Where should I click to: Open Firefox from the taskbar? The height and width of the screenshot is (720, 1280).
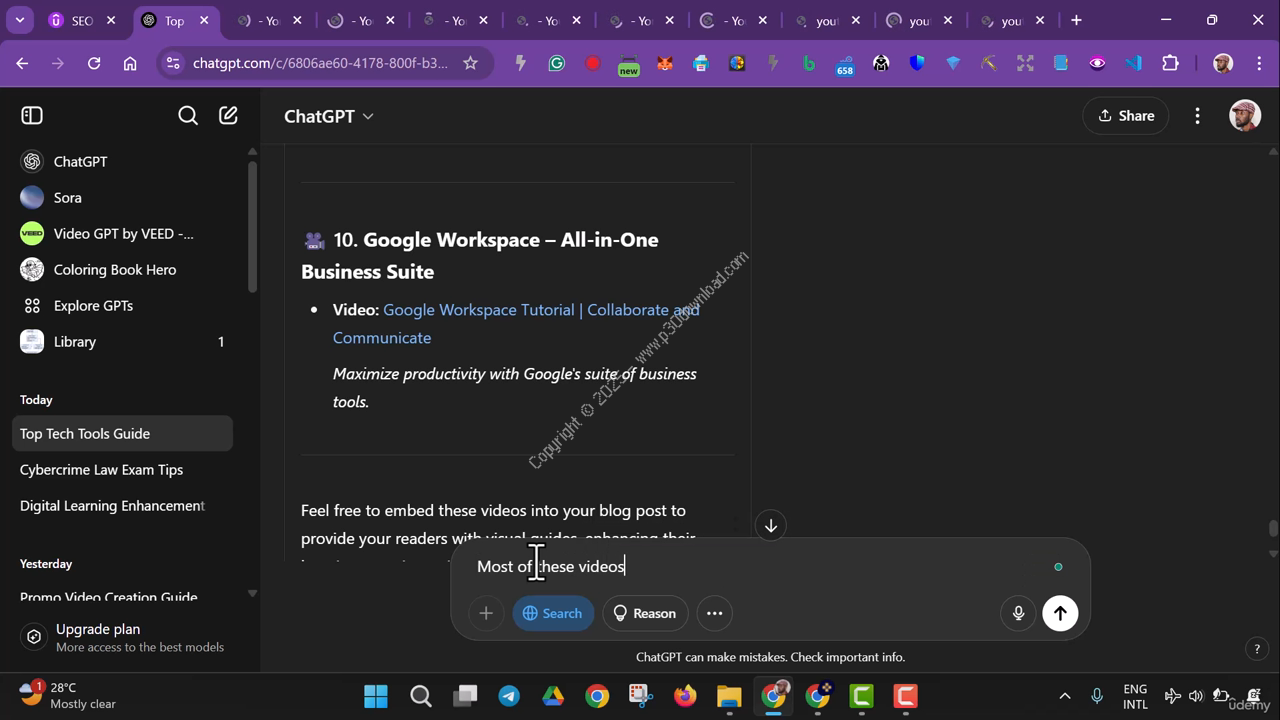point(685,696)
